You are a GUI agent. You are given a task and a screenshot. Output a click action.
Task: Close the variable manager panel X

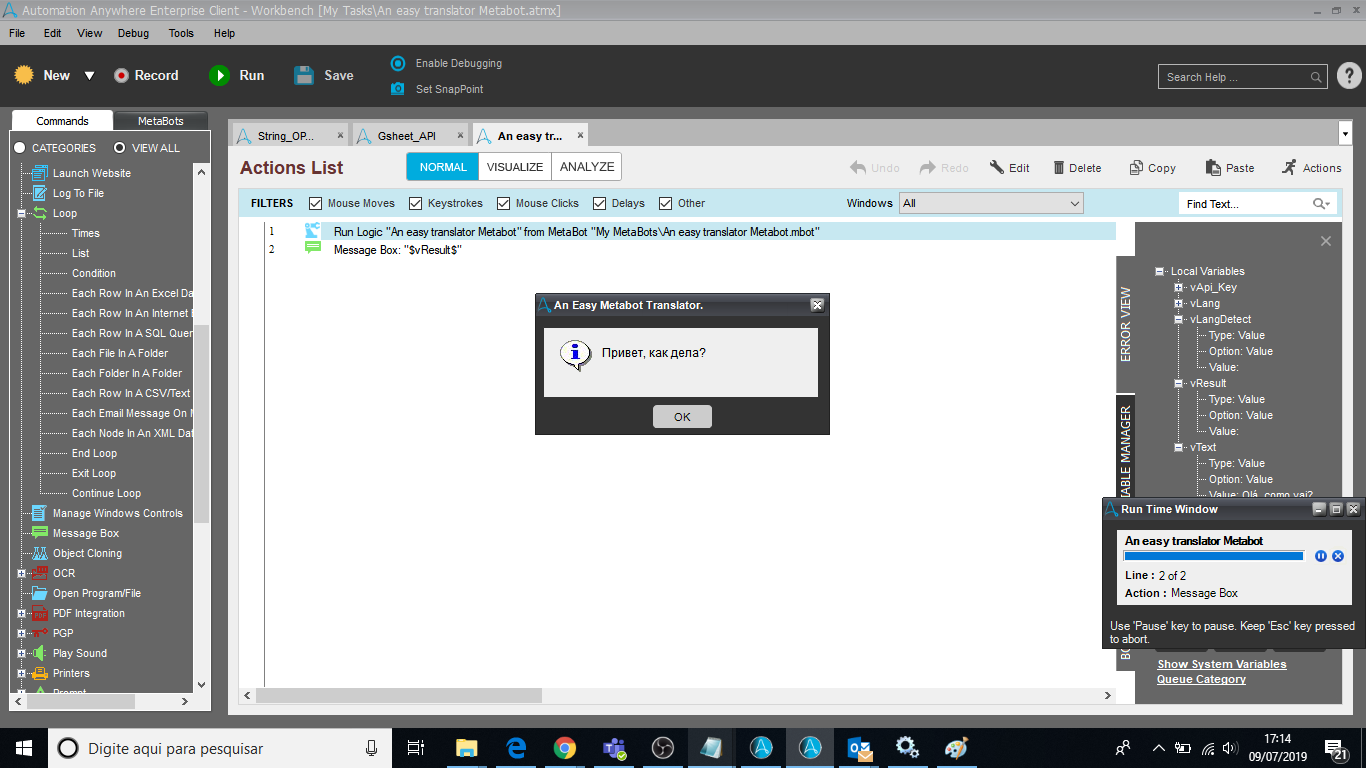click(x=1326, y=241)
